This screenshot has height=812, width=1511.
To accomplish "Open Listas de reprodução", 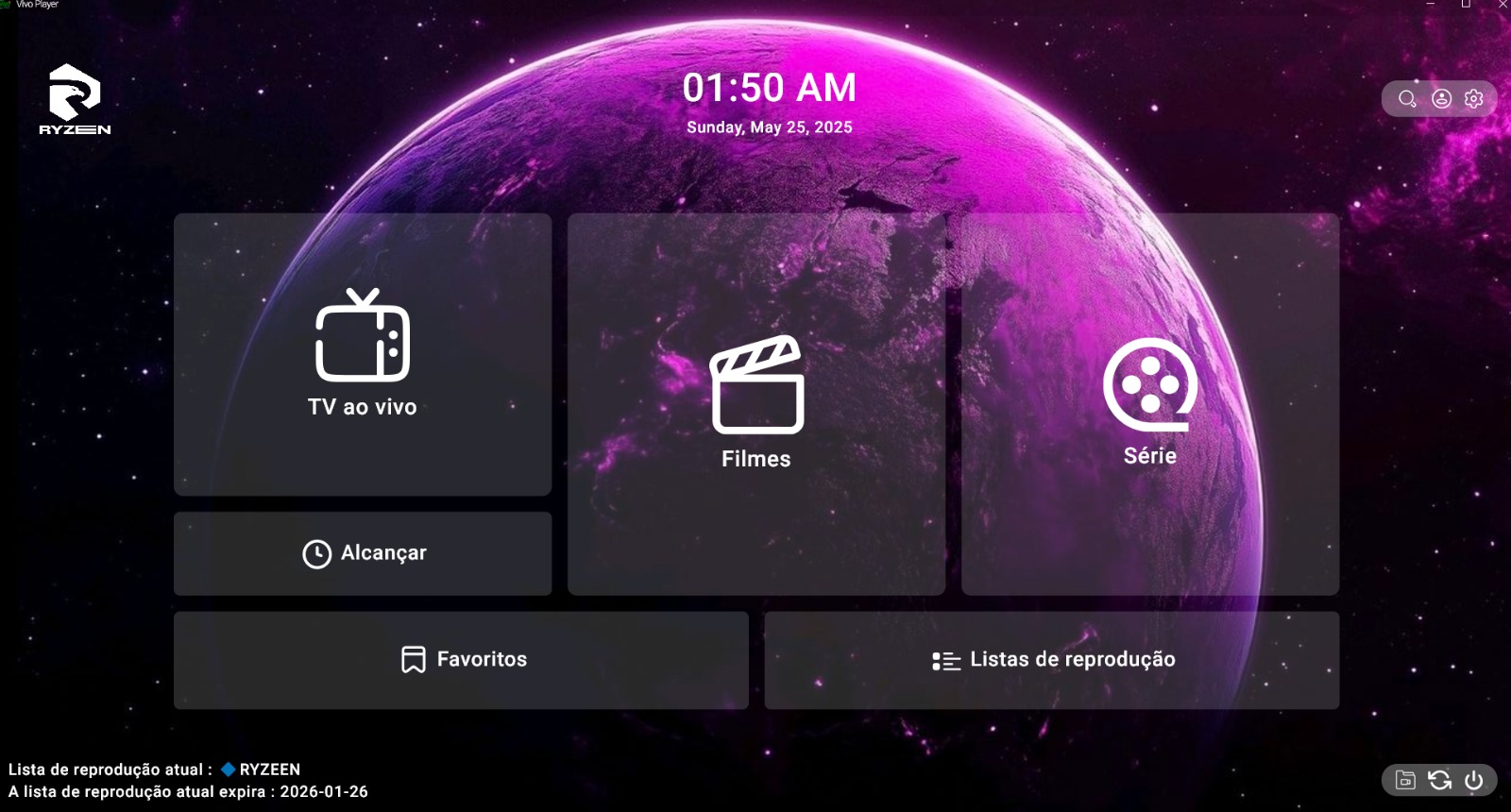I will (x=1052, y=660).
